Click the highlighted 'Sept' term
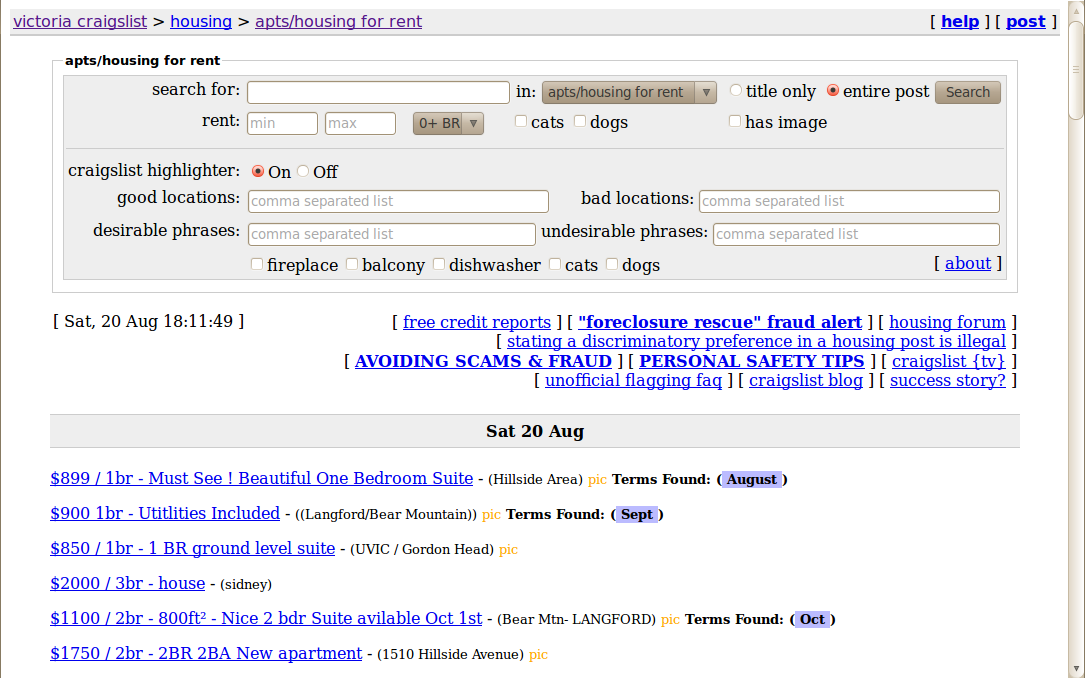This screenshot has height=678, width=1085. (637, 515)
